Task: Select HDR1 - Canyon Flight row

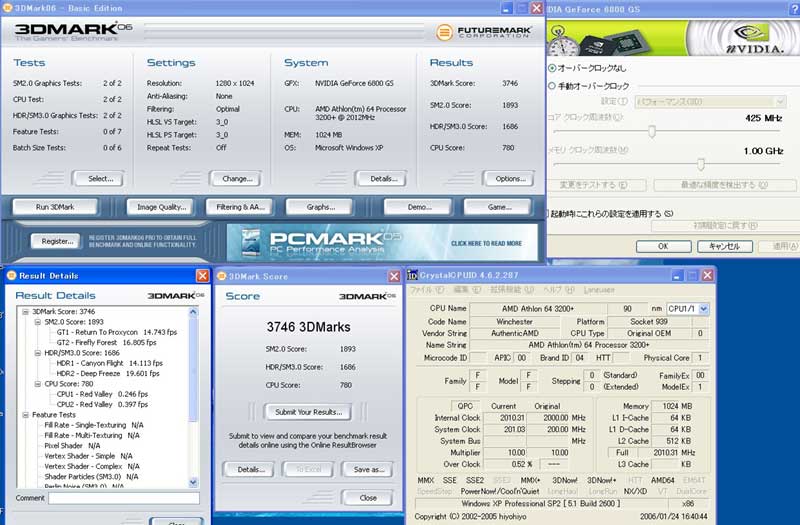Action: point(109,363)
